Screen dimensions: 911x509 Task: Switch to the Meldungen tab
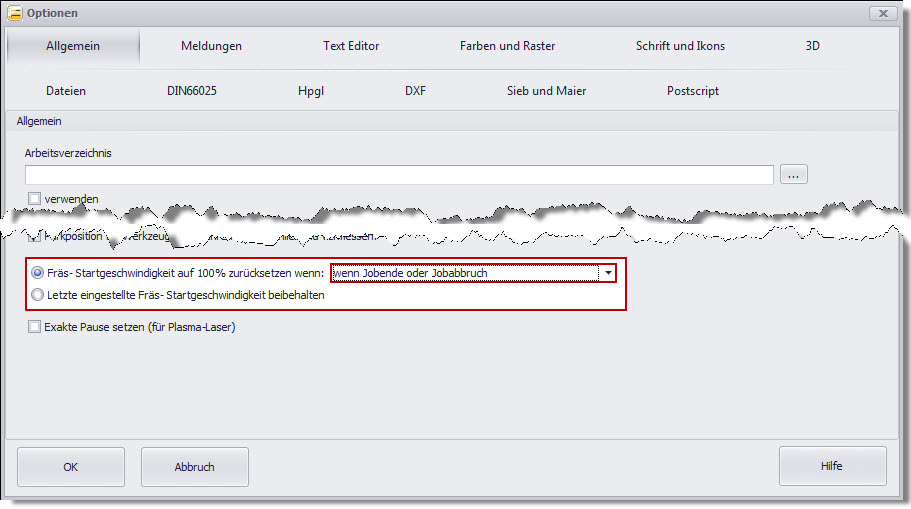point(211,46)
